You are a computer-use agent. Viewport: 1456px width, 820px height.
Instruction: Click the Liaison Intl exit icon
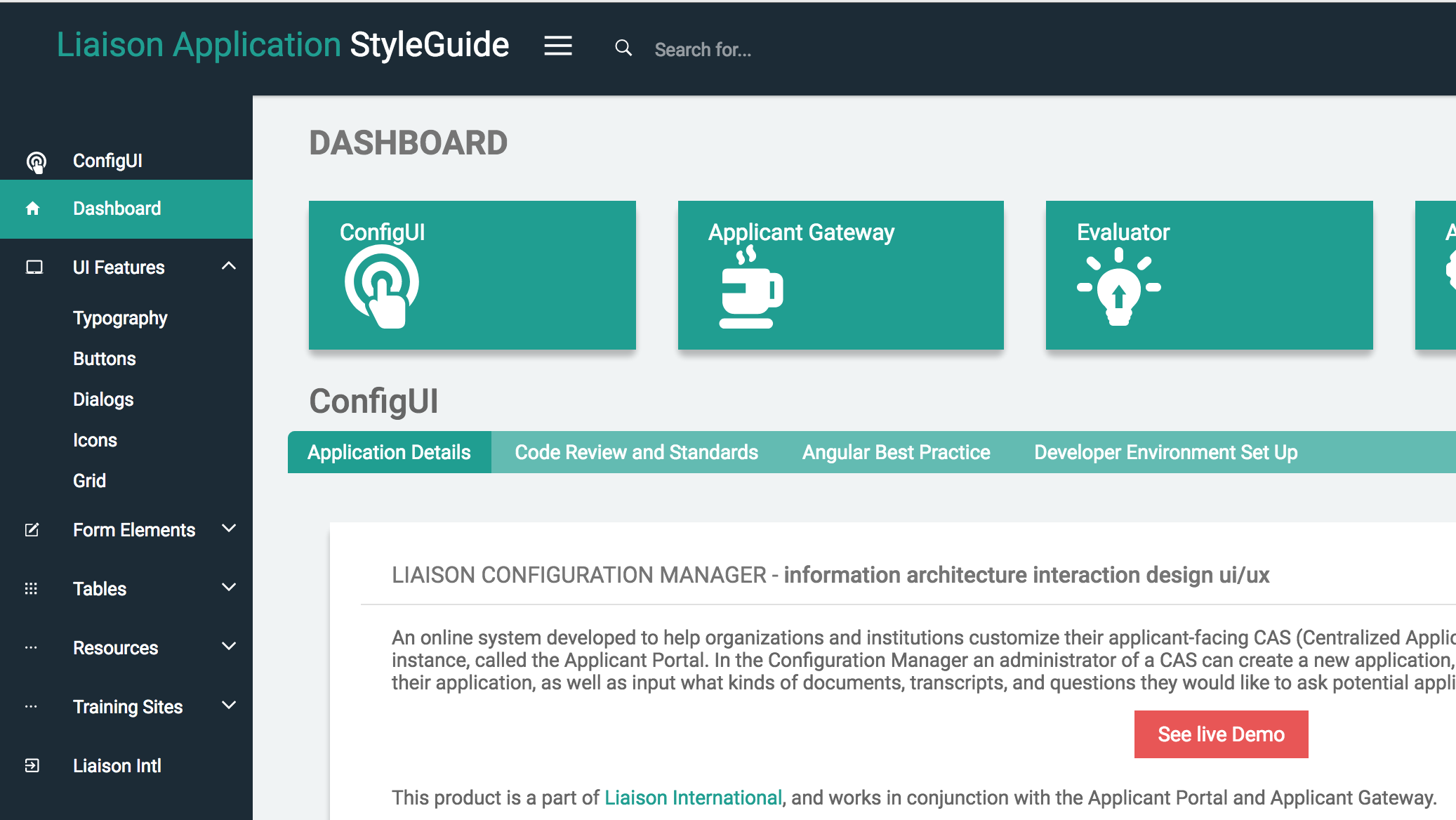click(x=32, y=766)
